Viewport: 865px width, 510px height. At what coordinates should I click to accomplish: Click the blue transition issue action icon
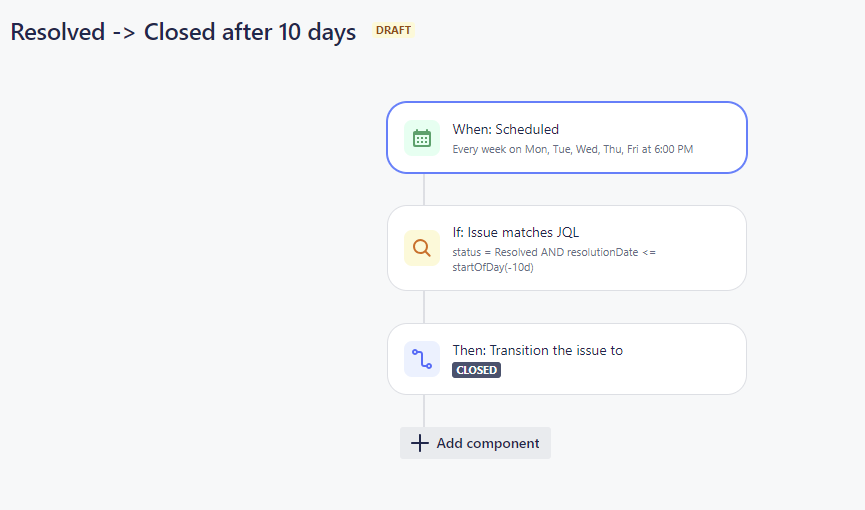(x=421, y=359)
